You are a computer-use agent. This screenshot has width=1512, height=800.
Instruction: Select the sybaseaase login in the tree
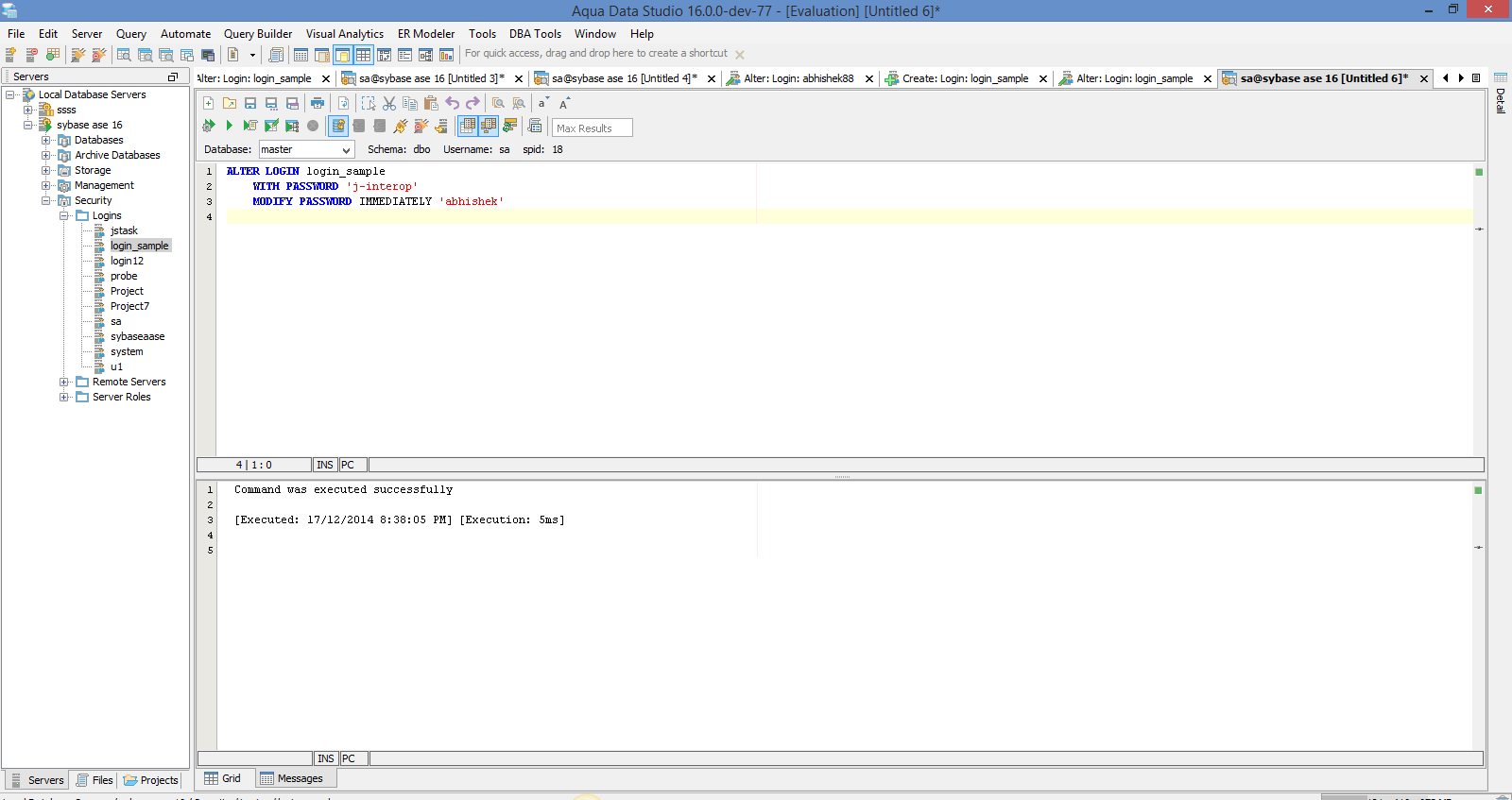pyautogui.click(x=137, y=336)
